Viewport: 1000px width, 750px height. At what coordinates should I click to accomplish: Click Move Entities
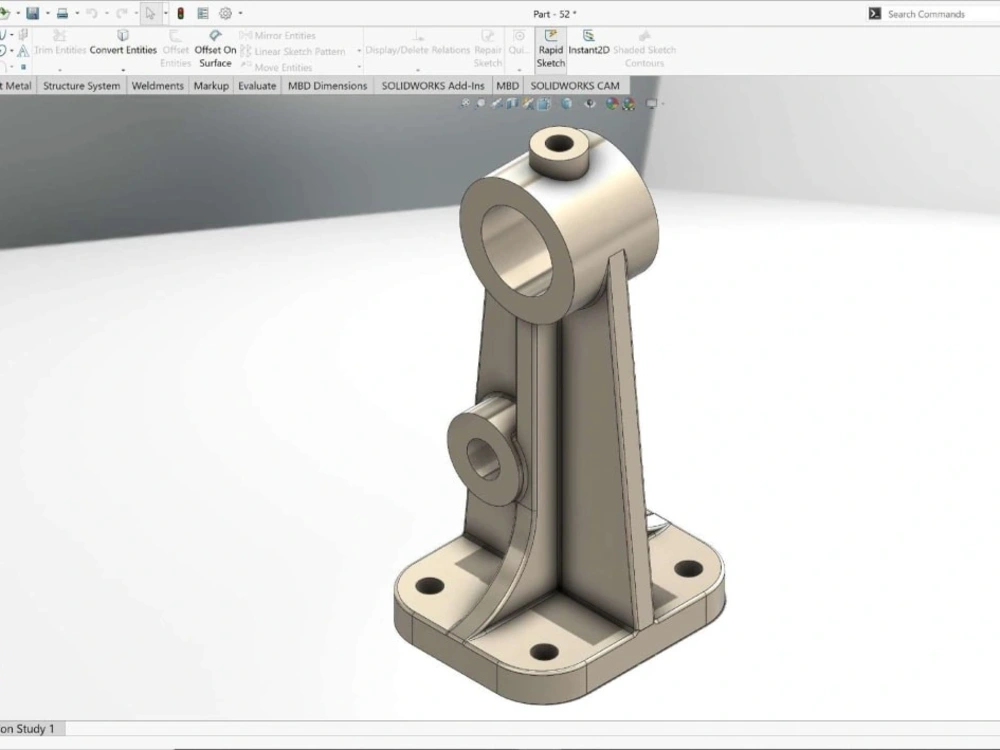click(276, 67)
